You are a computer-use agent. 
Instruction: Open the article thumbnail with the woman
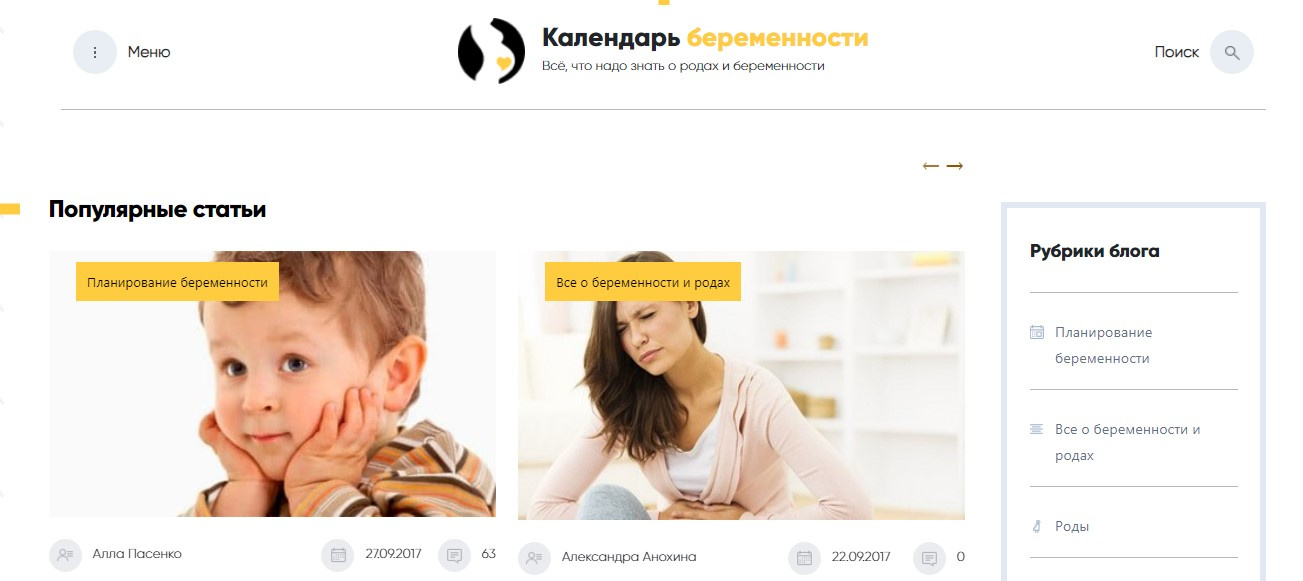point(741,385)
